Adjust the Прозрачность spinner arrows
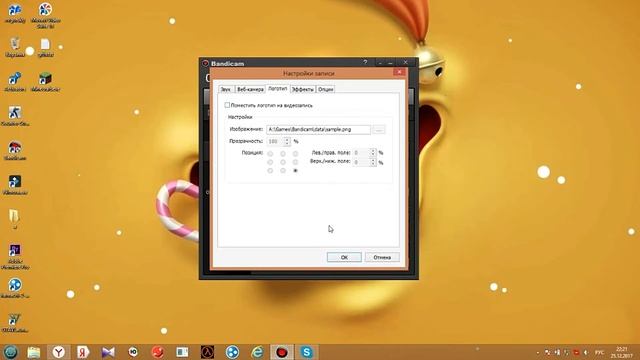The width and height of the screenshot is (640, 360). pos(287,141)
